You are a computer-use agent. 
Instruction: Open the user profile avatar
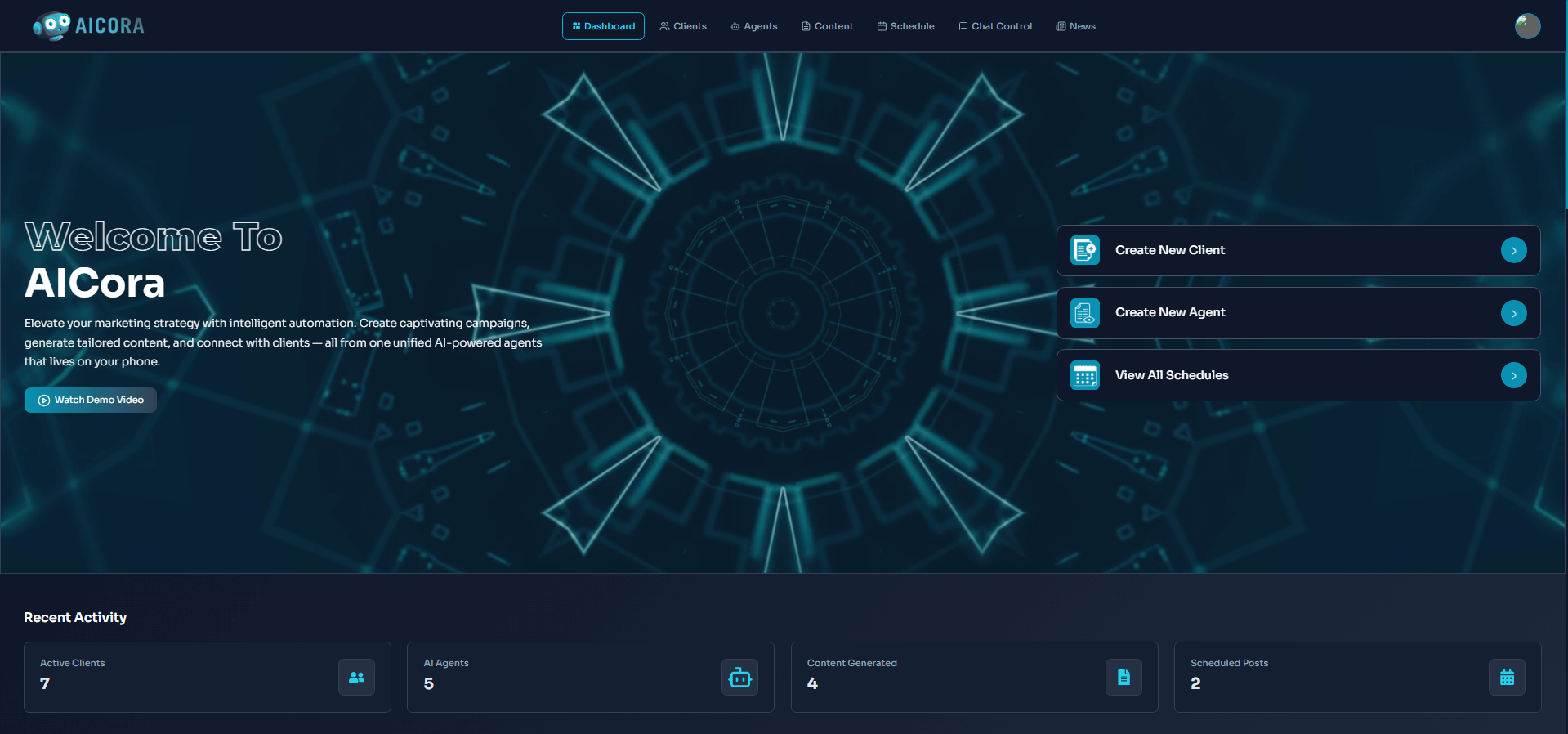point(1527,26)
